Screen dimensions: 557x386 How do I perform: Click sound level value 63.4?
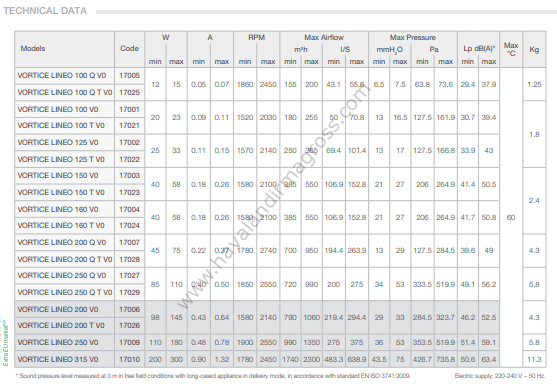pos(489,359)
